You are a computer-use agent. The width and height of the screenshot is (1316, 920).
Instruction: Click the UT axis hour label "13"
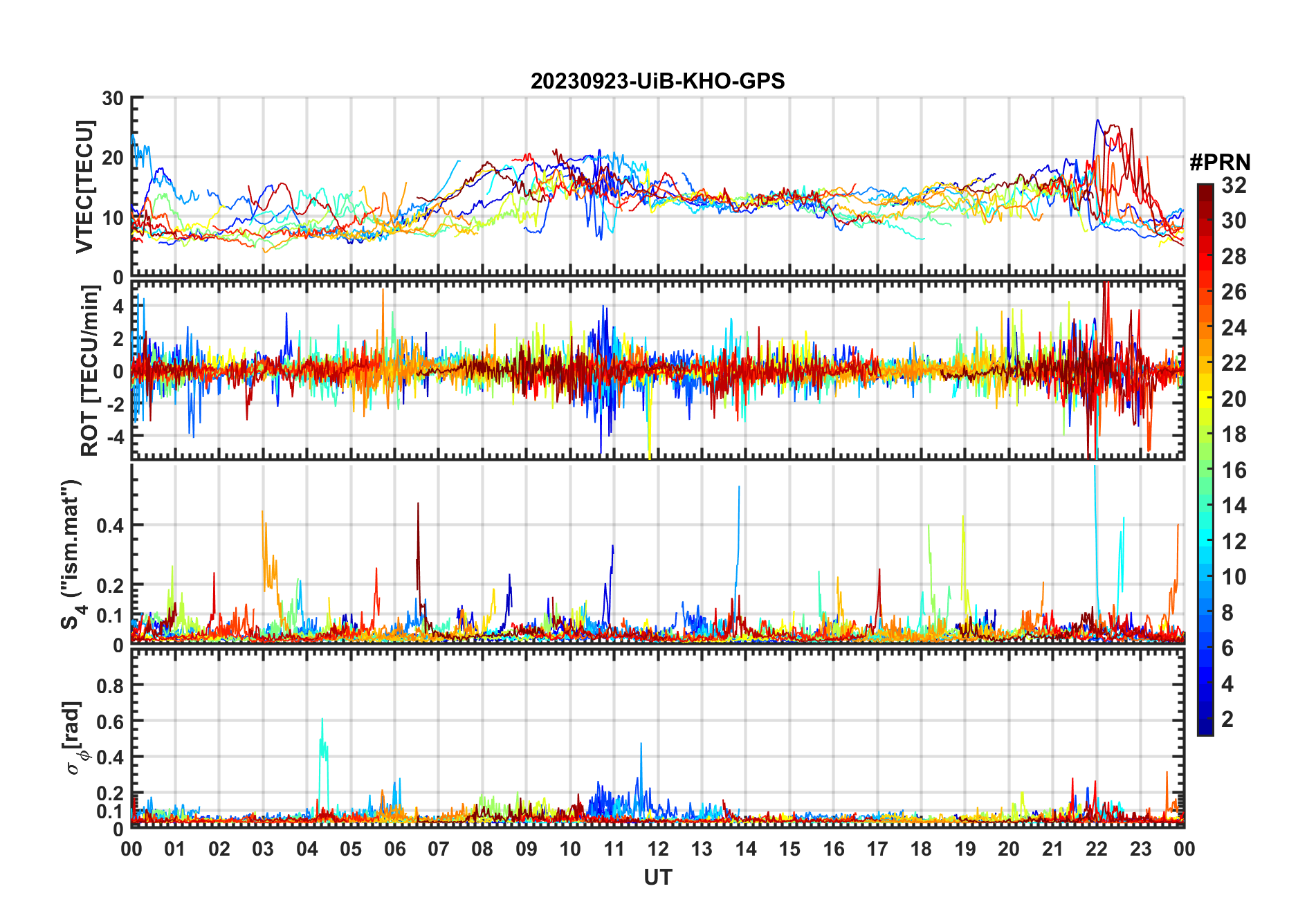[702, 849]
